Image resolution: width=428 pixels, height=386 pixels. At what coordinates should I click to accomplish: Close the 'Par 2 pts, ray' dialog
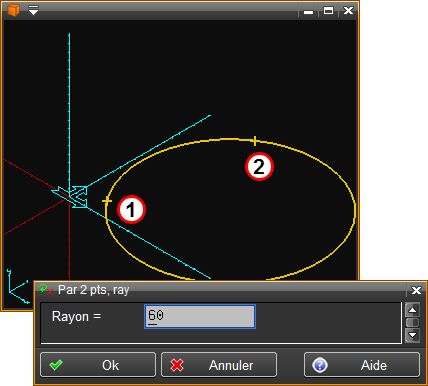416,290
